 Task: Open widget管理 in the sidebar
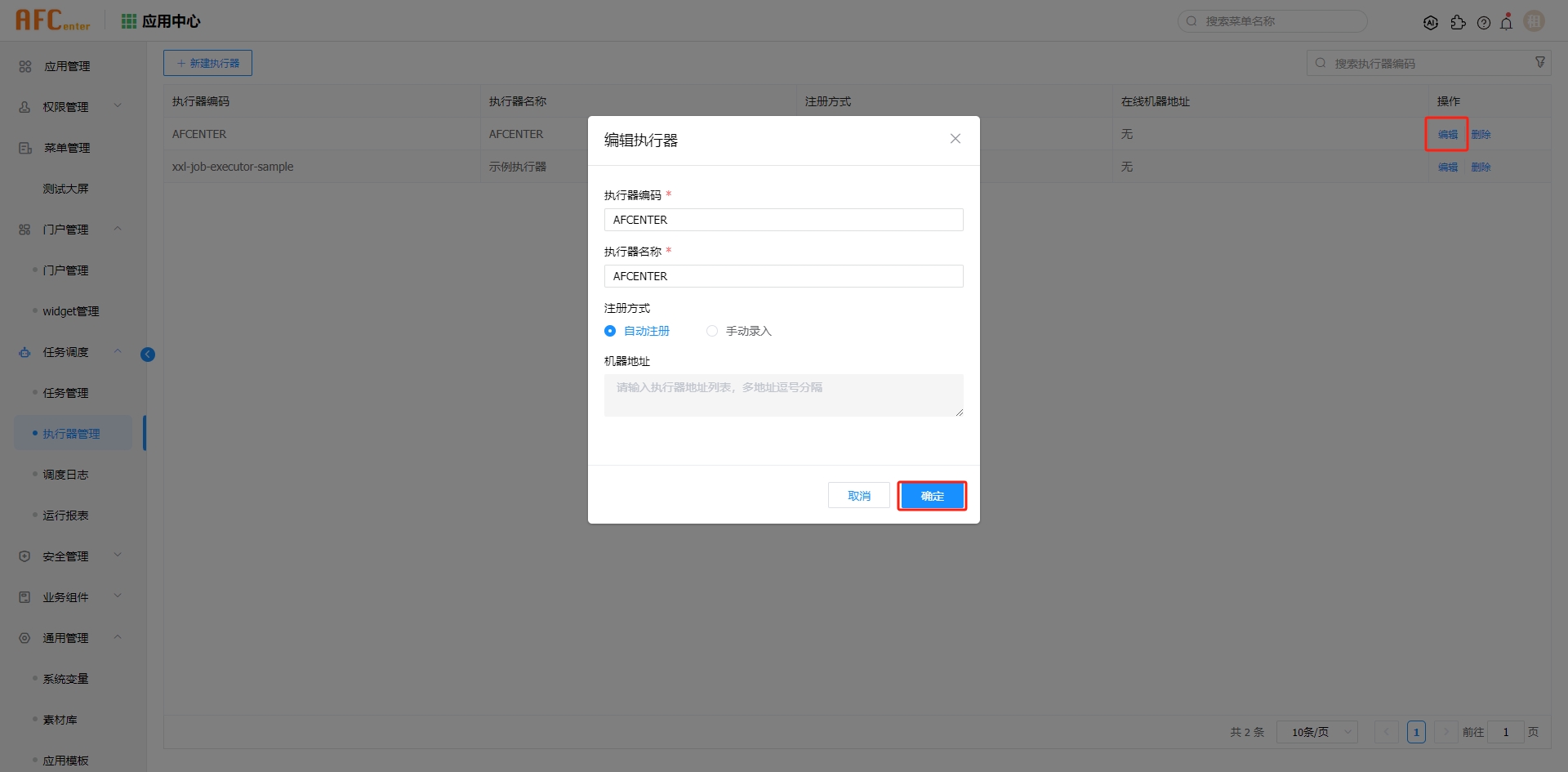71,311
